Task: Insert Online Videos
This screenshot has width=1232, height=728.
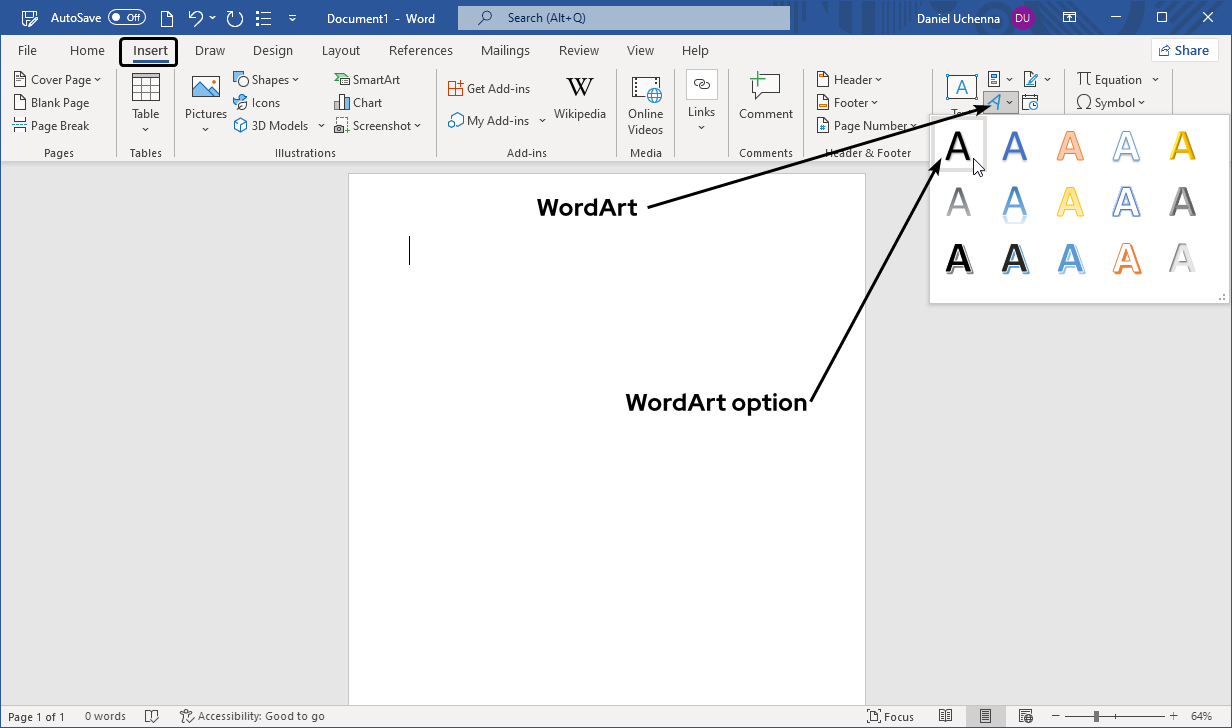Action: (646, 104)
